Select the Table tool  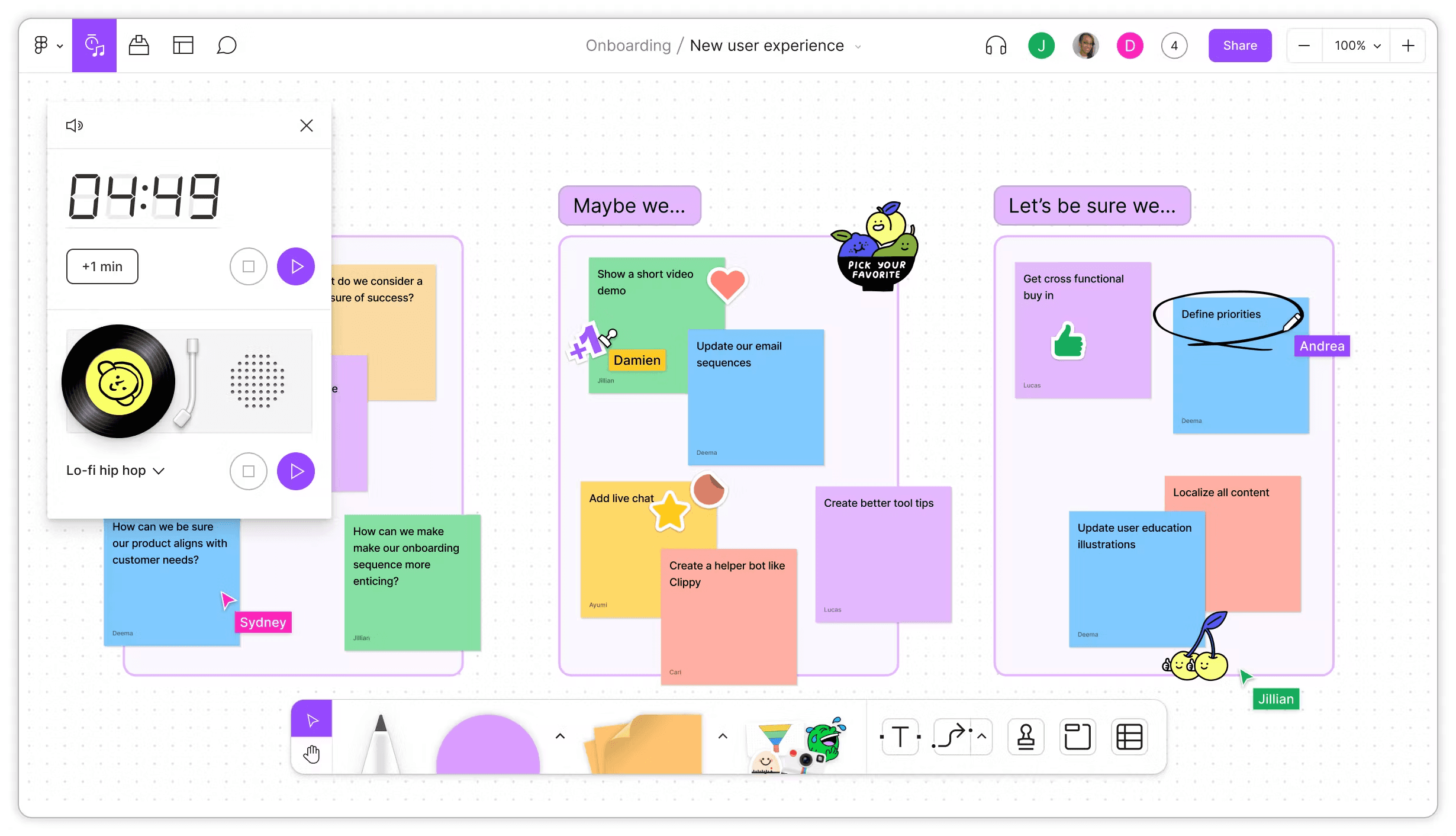pos(1129,737)
